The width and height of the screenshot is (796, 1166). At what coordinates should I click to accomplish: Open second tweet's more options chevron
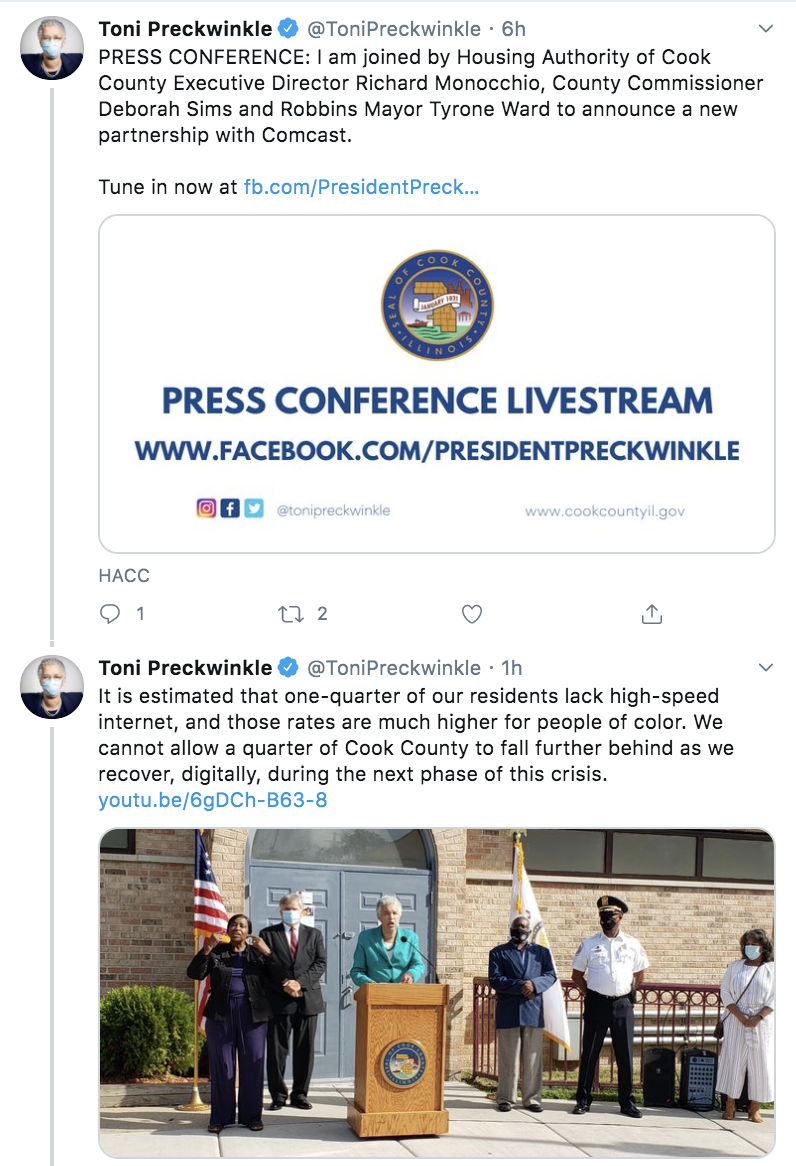[766, 667]
